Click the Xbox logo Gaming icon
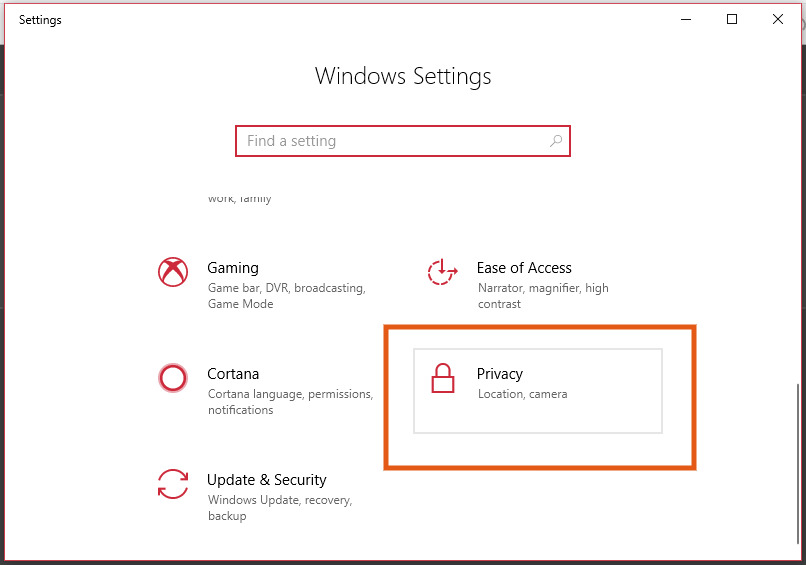 coord(173,272)
